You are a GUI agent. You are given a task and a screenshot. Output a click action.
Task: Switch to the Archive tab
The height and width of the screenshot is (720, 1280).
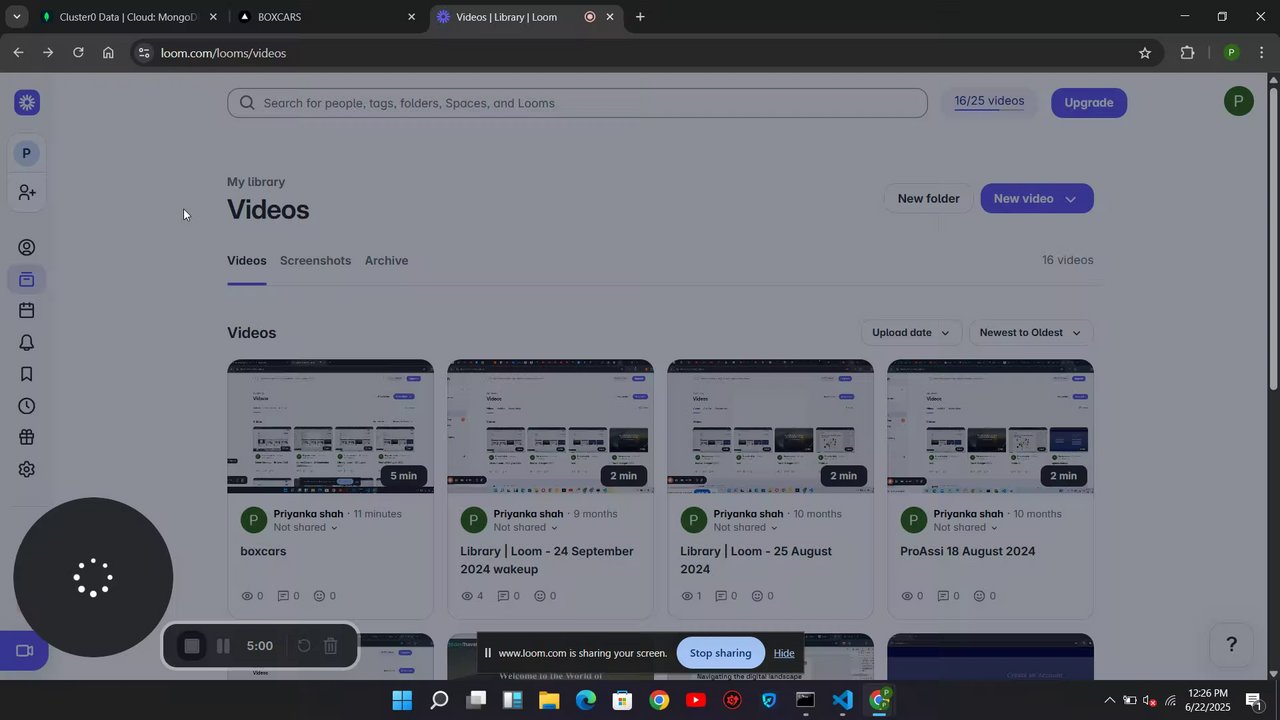[x=386, y=261]
